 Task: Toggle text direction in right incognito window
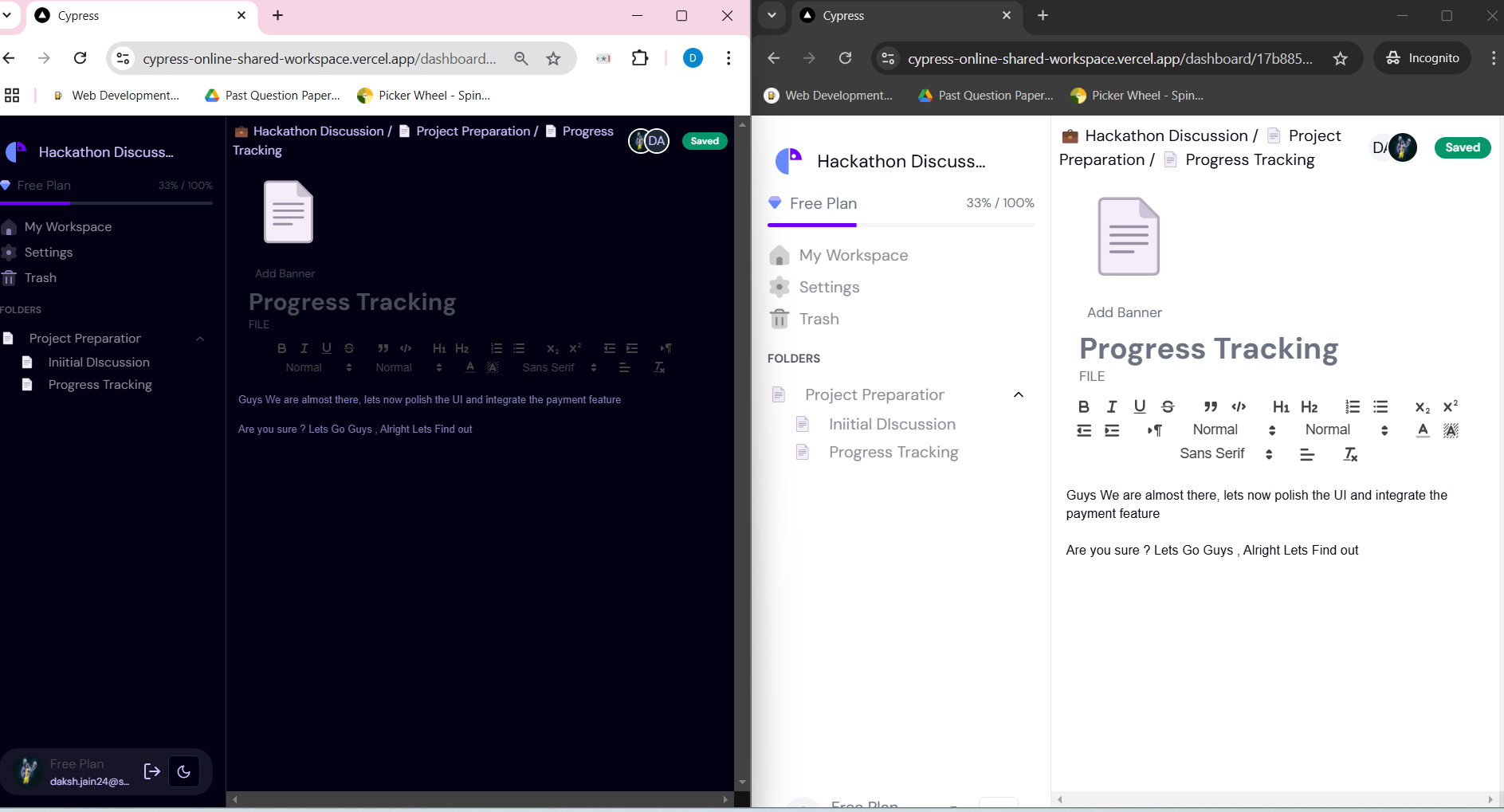tap(1155, 430)
